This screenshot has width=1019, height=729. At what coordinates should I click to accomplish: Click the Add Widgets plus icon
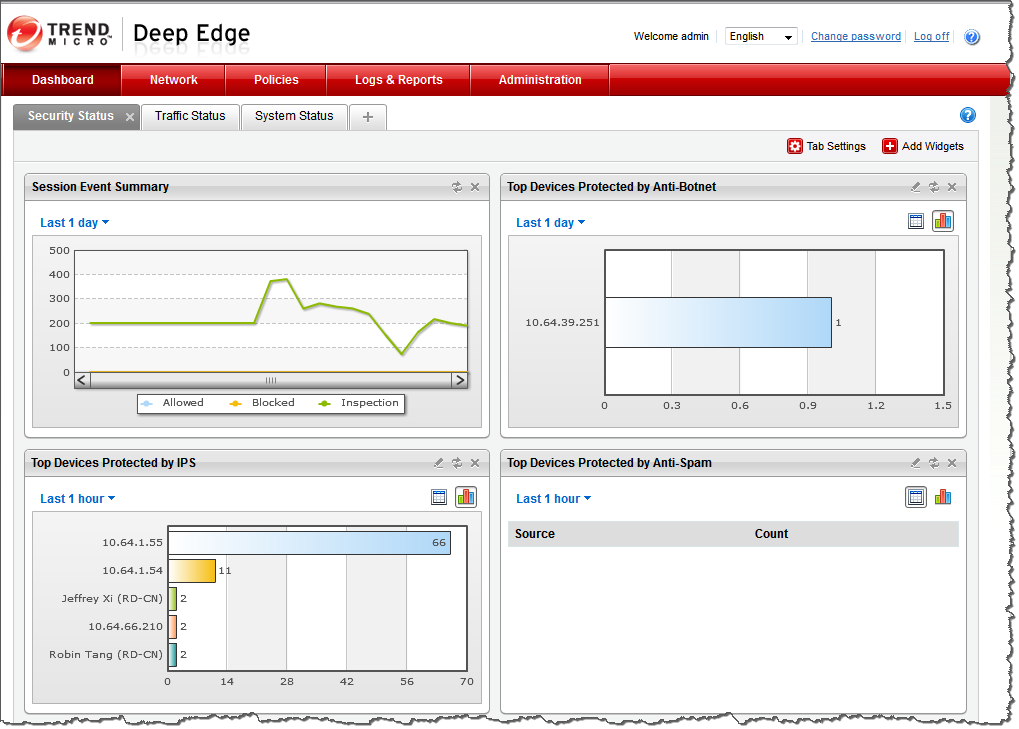(x=890, y=146)
